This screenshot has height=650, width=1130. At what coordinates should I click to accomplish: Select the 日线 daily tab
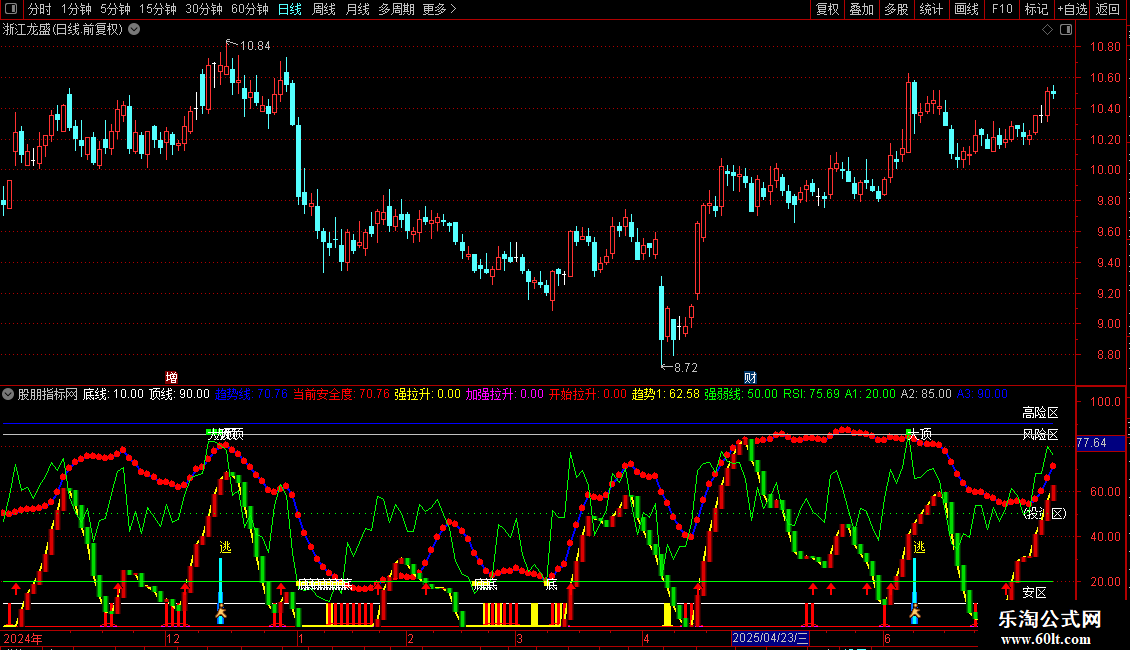coord(290,9)
